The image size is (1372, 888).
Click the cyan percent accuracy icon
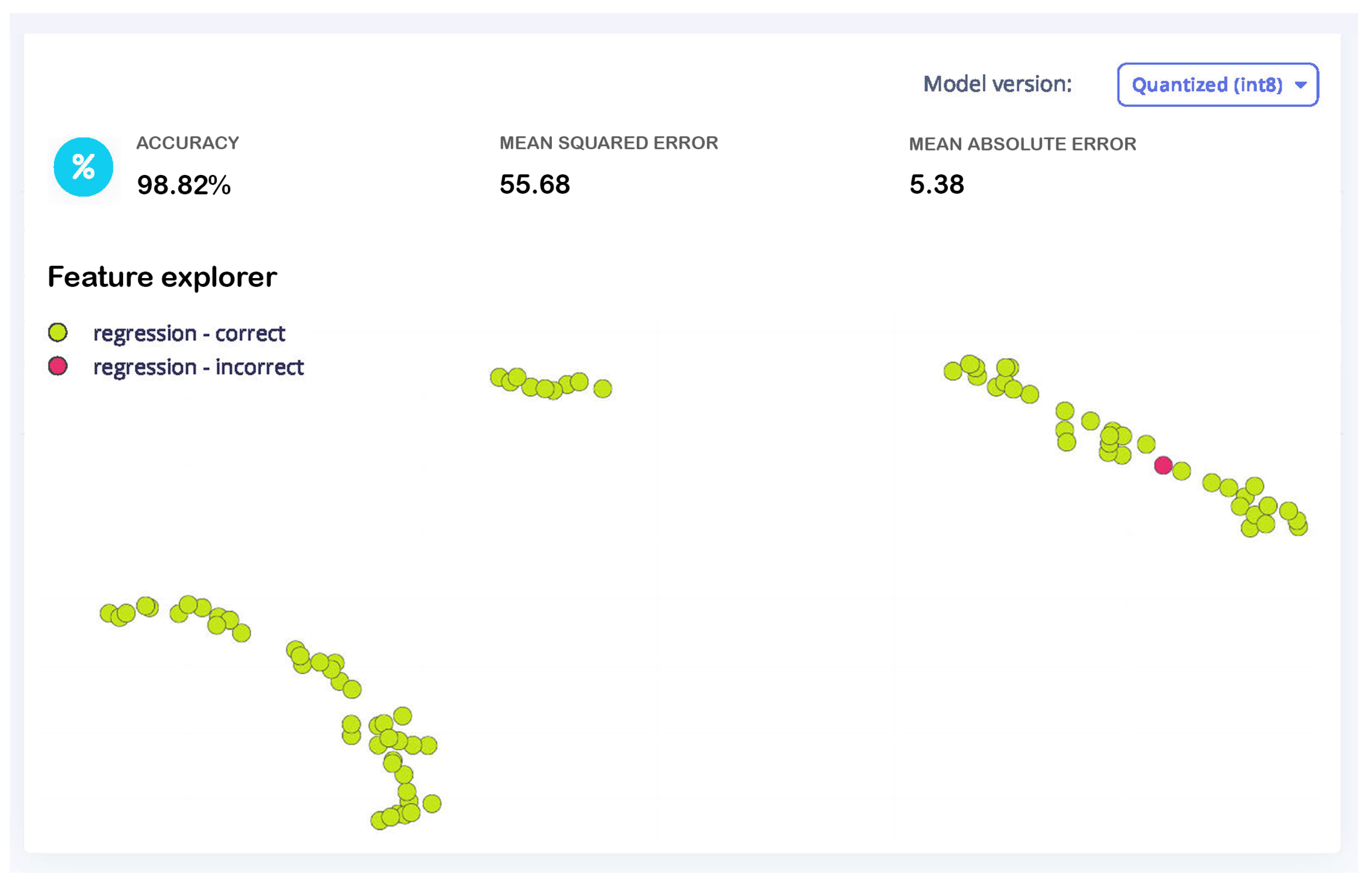coord(84,167)
